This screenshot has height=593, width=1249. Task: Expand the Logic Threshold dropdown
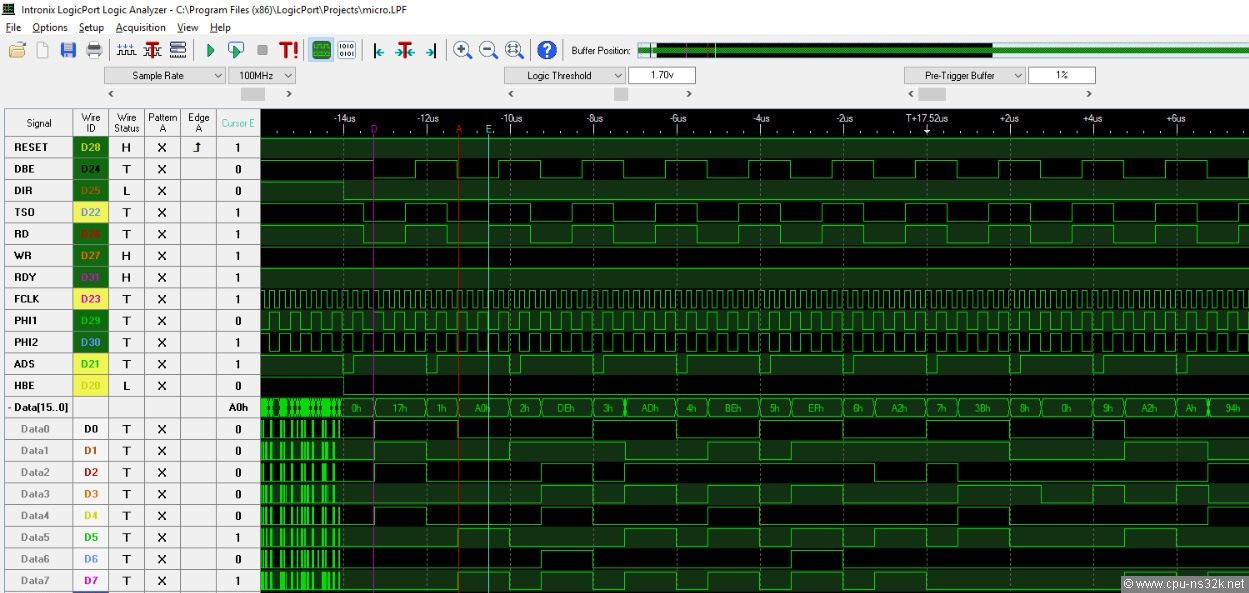click(564, 75)
